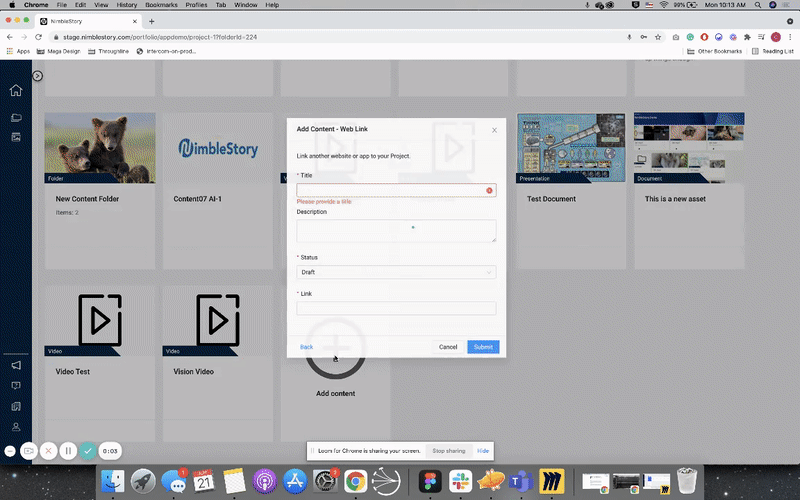This screenshot has width=800, height=500.
Task: Open the Status dropdown showing Draft
Action: pyautogui.click(x=396, y=272)
